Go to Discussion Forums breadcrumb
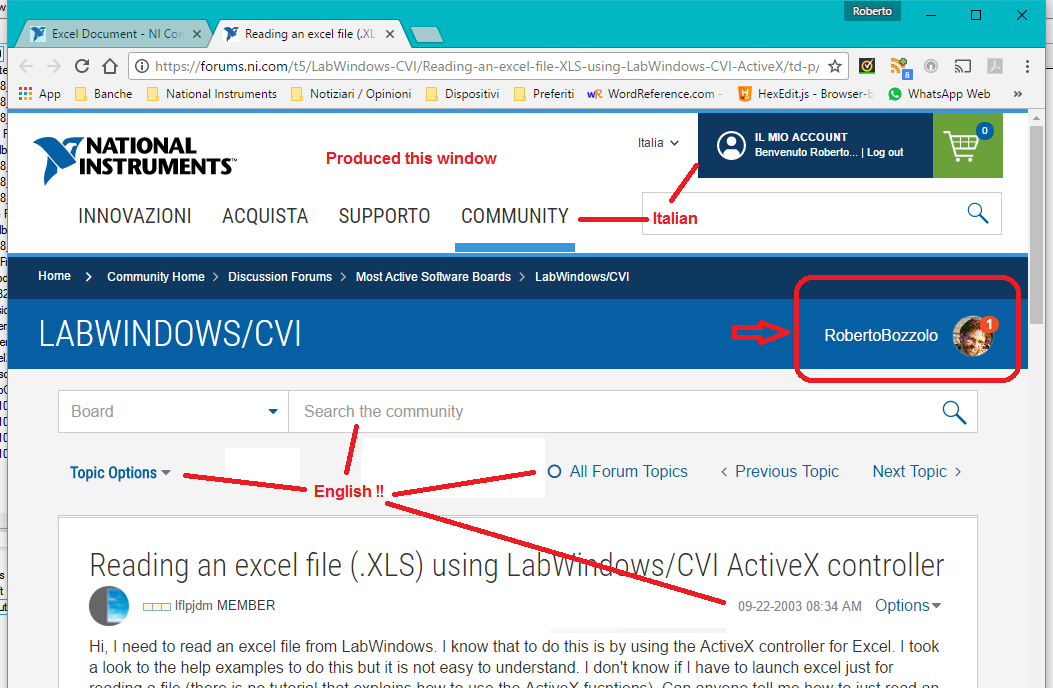This screenshot has width=1053, height=688. pyautogui.click(x=280, y=277)
